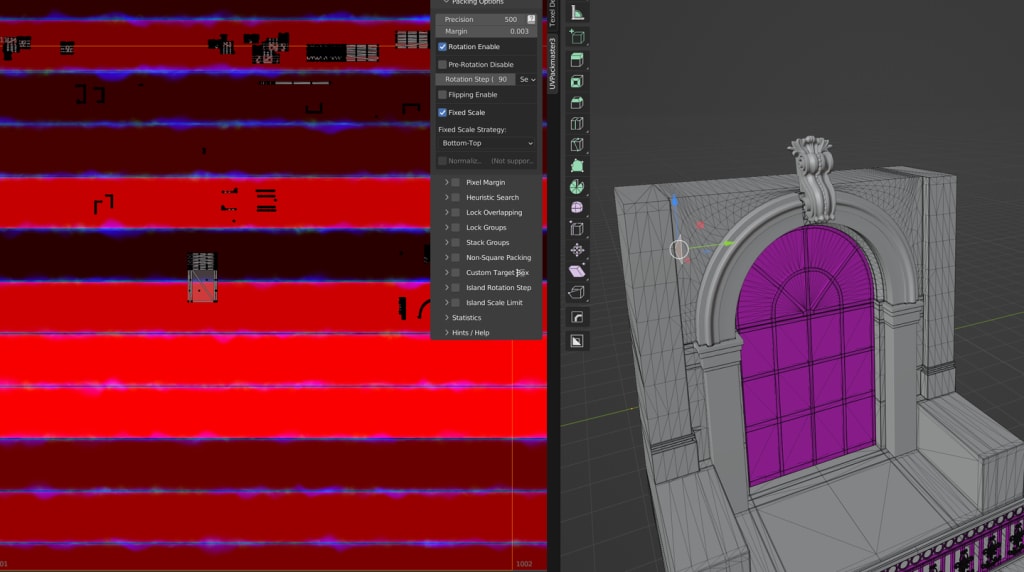
Task: Switch to the Texel Density sidebar tab
Action: (x=552, y=13)
